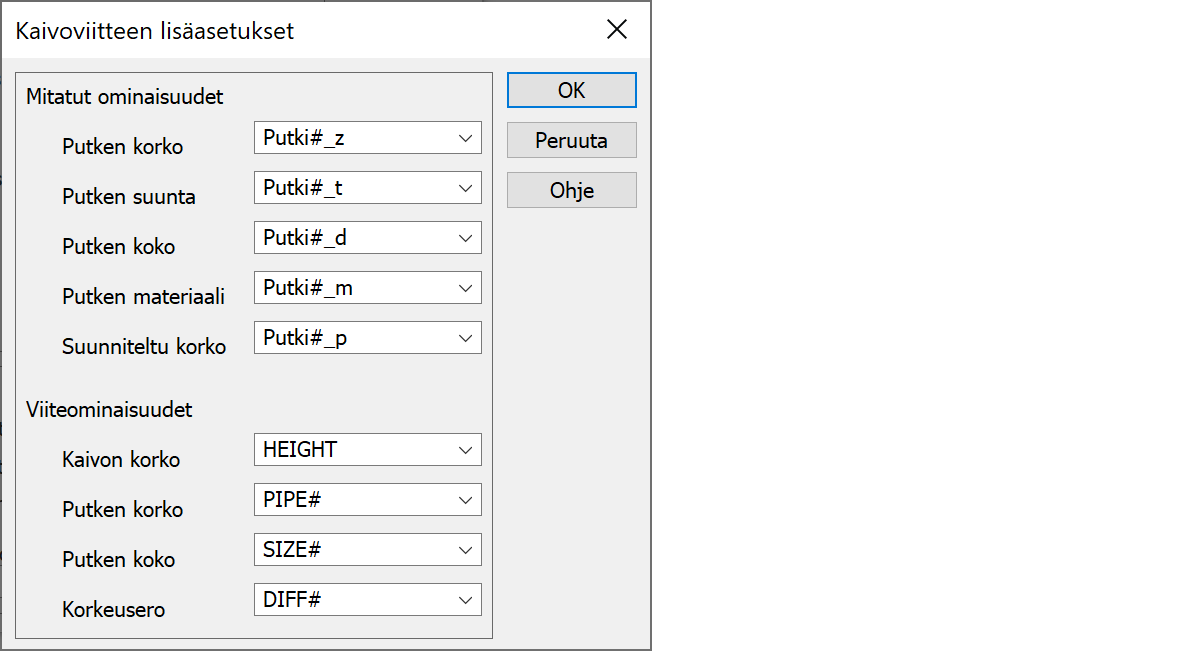This screenshot has height=651, width=1200.
Task: Close the Kaivoviitteen lisäasetukset dialog
Action: 617,30
